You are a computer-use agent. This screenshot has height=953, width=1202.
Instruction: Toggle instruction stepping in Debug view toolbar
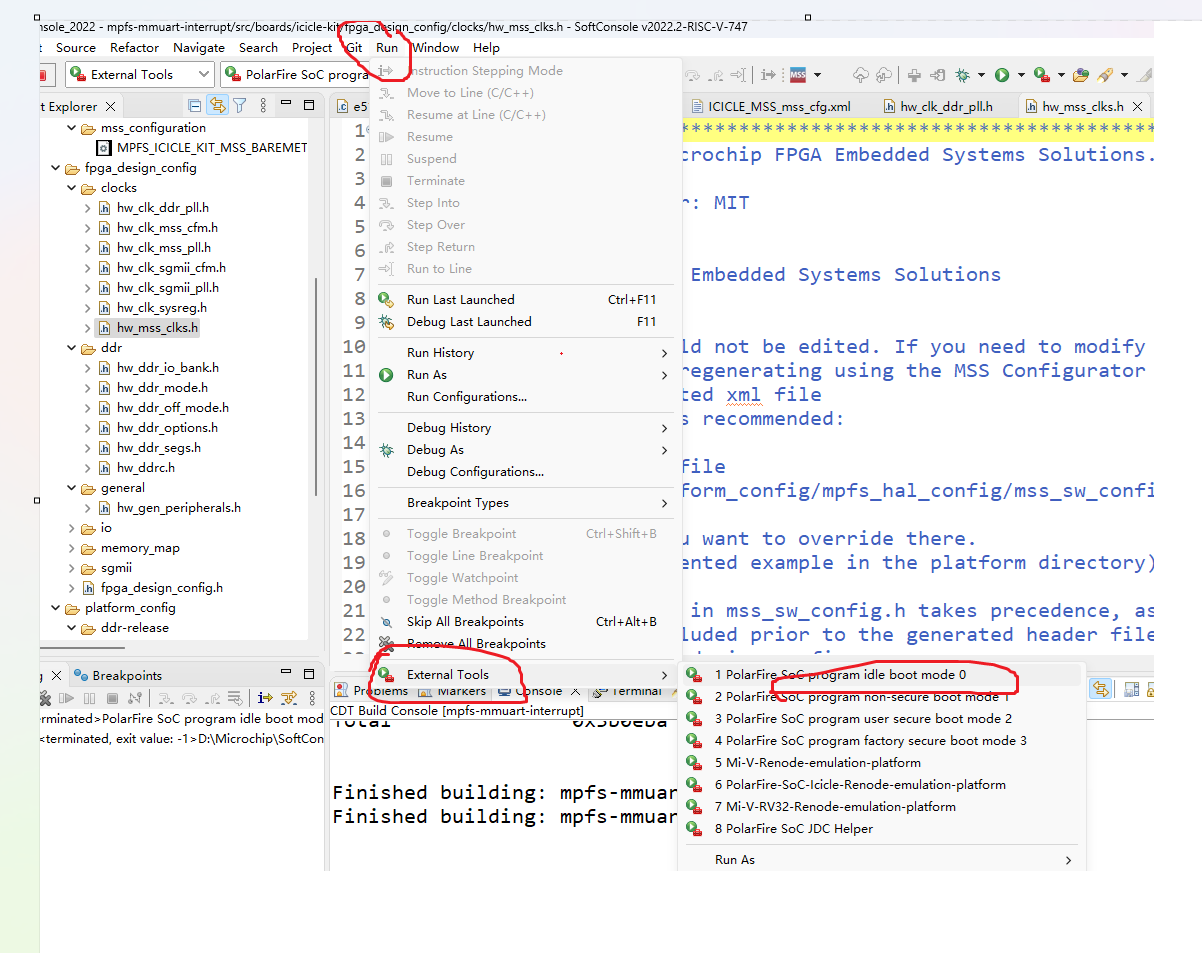265,698
